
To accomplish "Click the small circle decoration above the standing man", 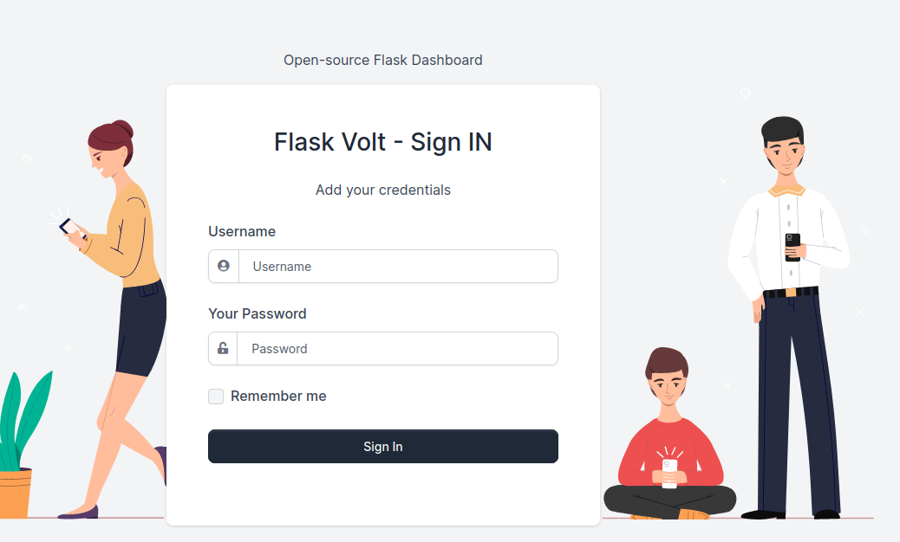I will pos(745,93).
